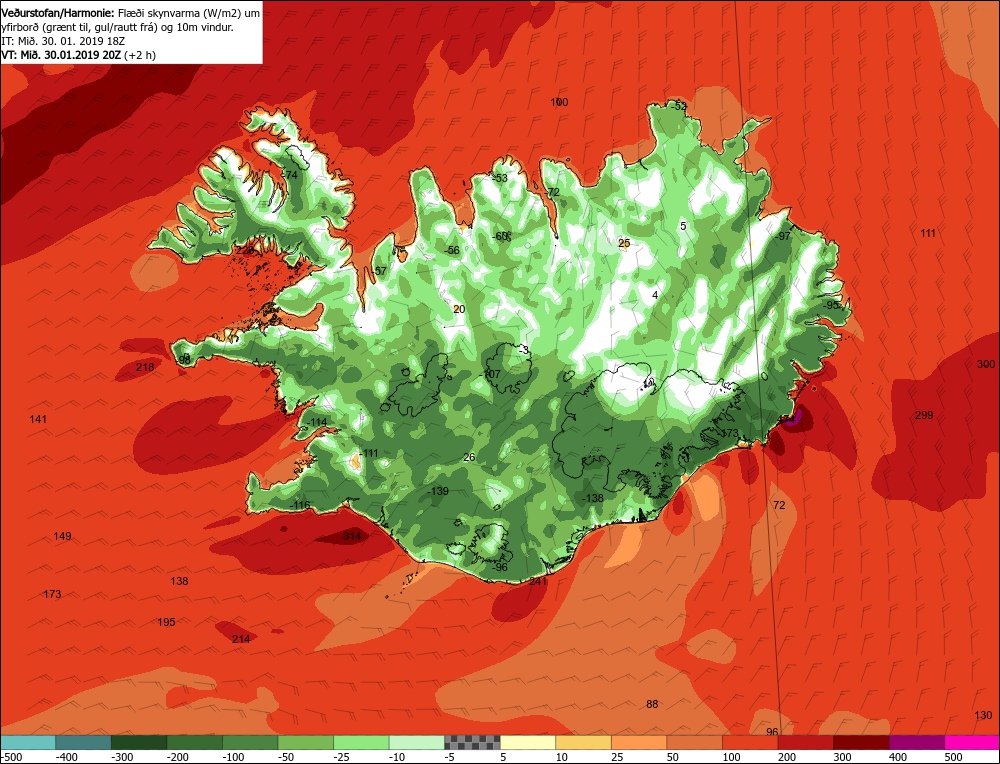Click the -100 legend label
The image size is (1000, 764).
coord(233,757)
